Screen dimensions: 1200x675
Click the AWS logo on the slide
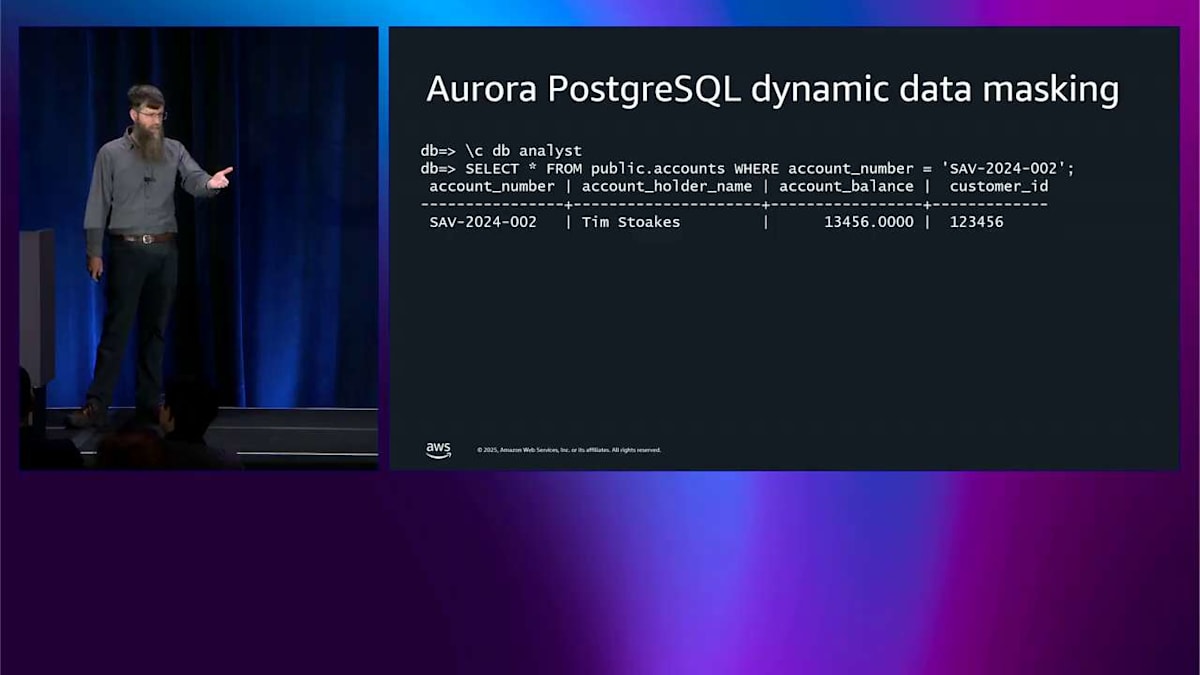[438, 450]
